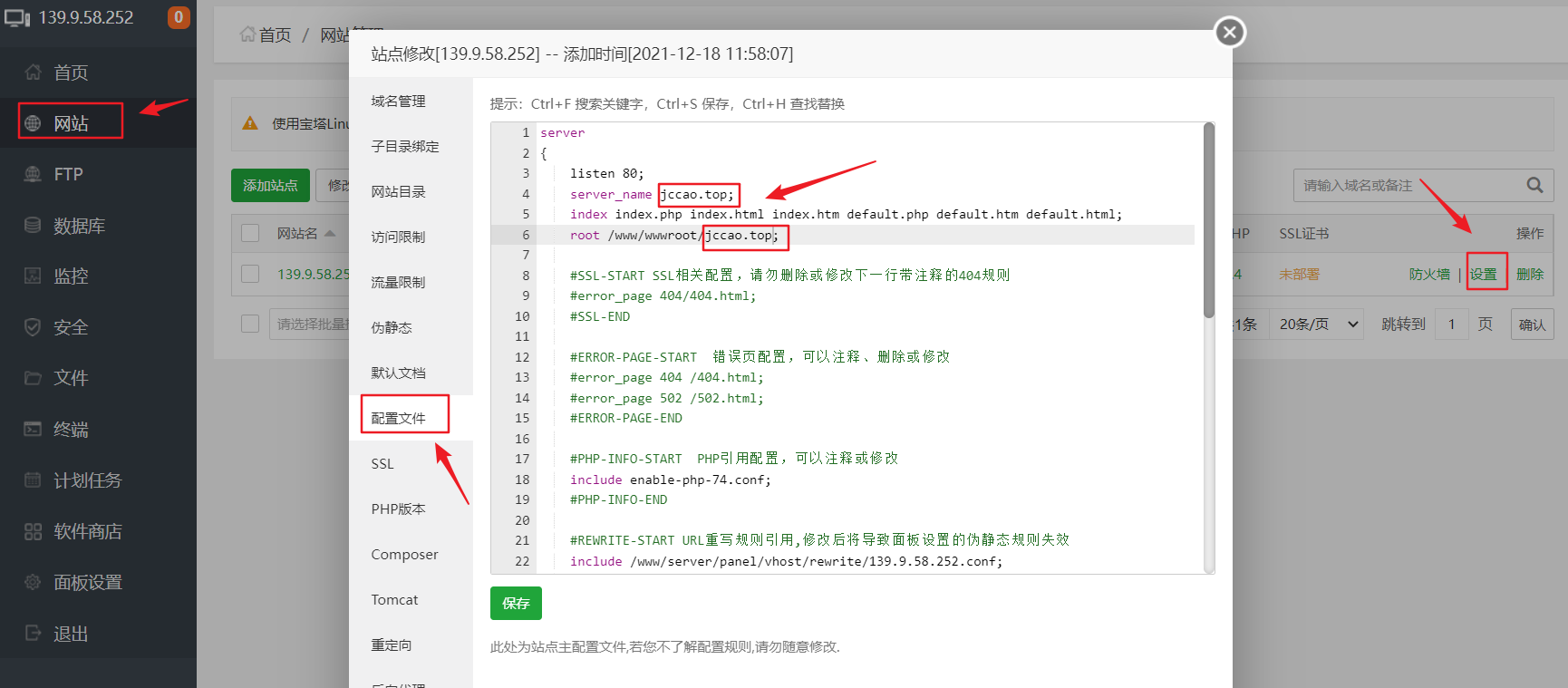
Task: Click the 文件 folder icon
Action: pyautogui.click(x=33, y=378)
